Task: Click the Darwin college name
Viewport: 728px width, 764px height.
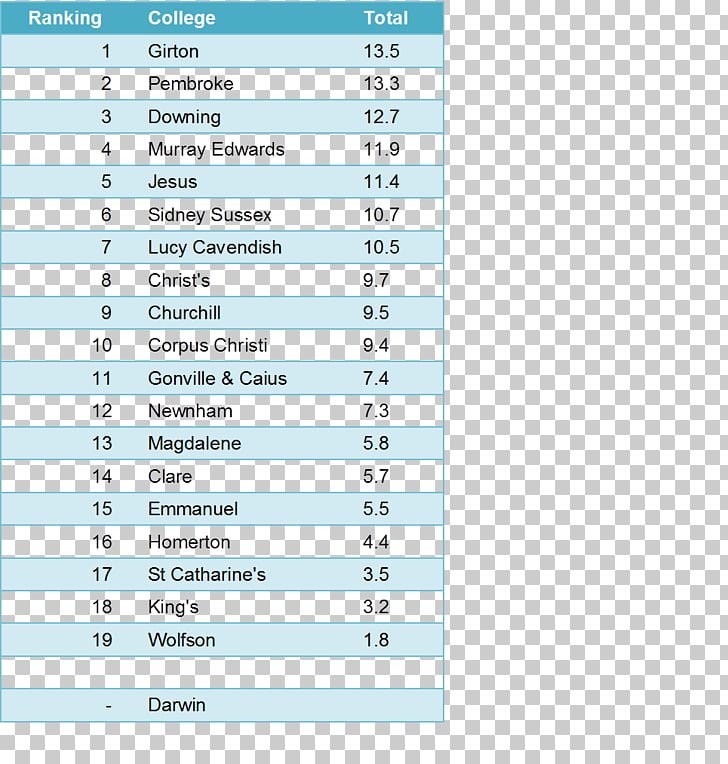Action: [176, 705]
